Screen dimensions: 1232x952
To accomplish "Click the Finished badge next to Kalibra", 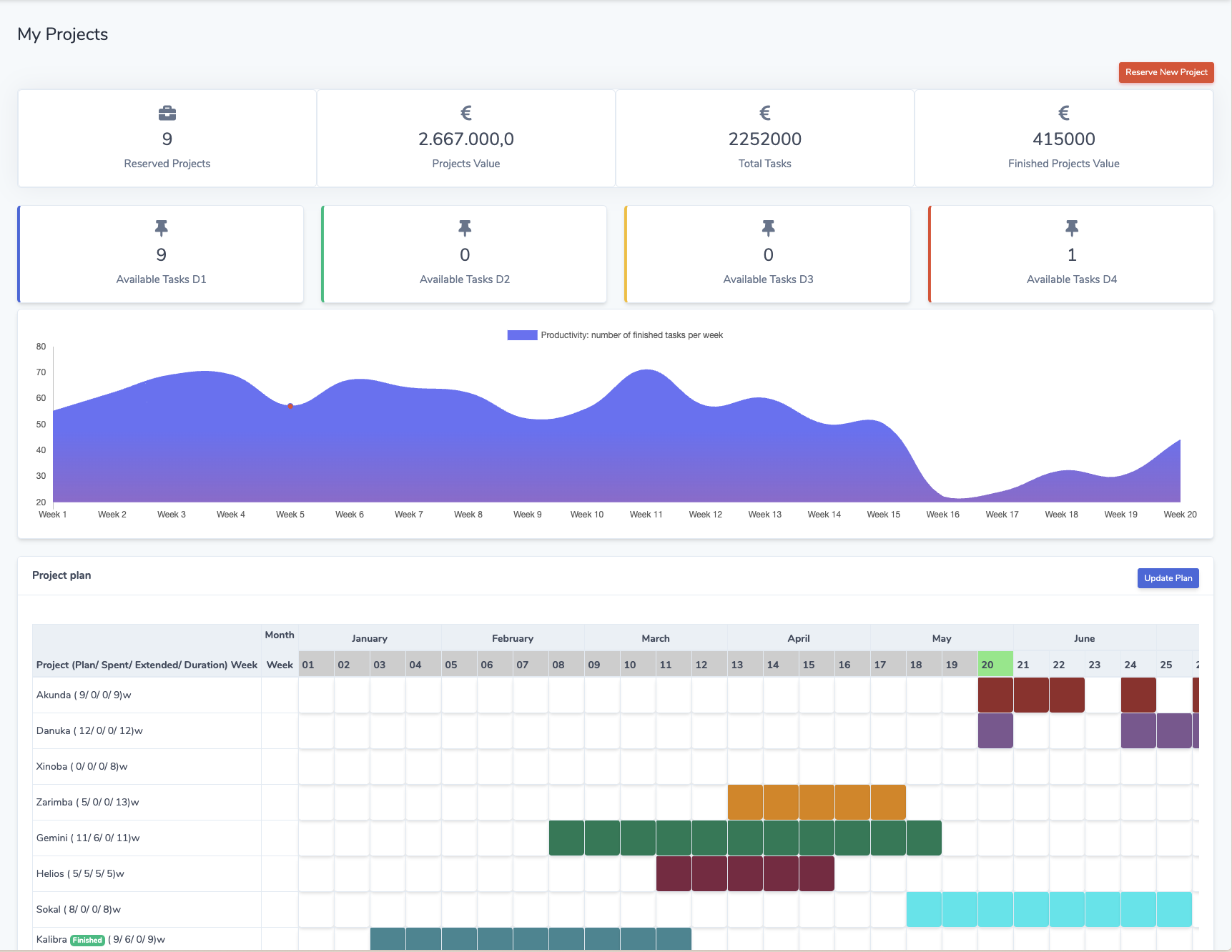I will pyautogui.click(x=87, y=940).
